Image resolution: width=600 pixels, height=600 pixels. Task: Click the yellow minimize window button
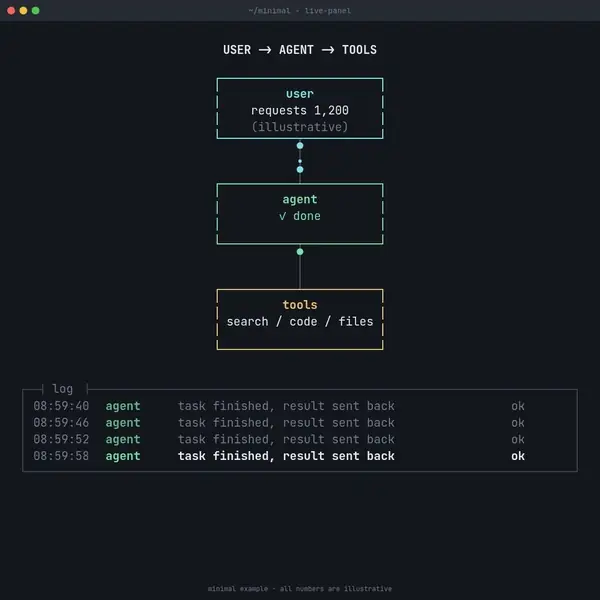pyautogui.click(x=23, y=11)
